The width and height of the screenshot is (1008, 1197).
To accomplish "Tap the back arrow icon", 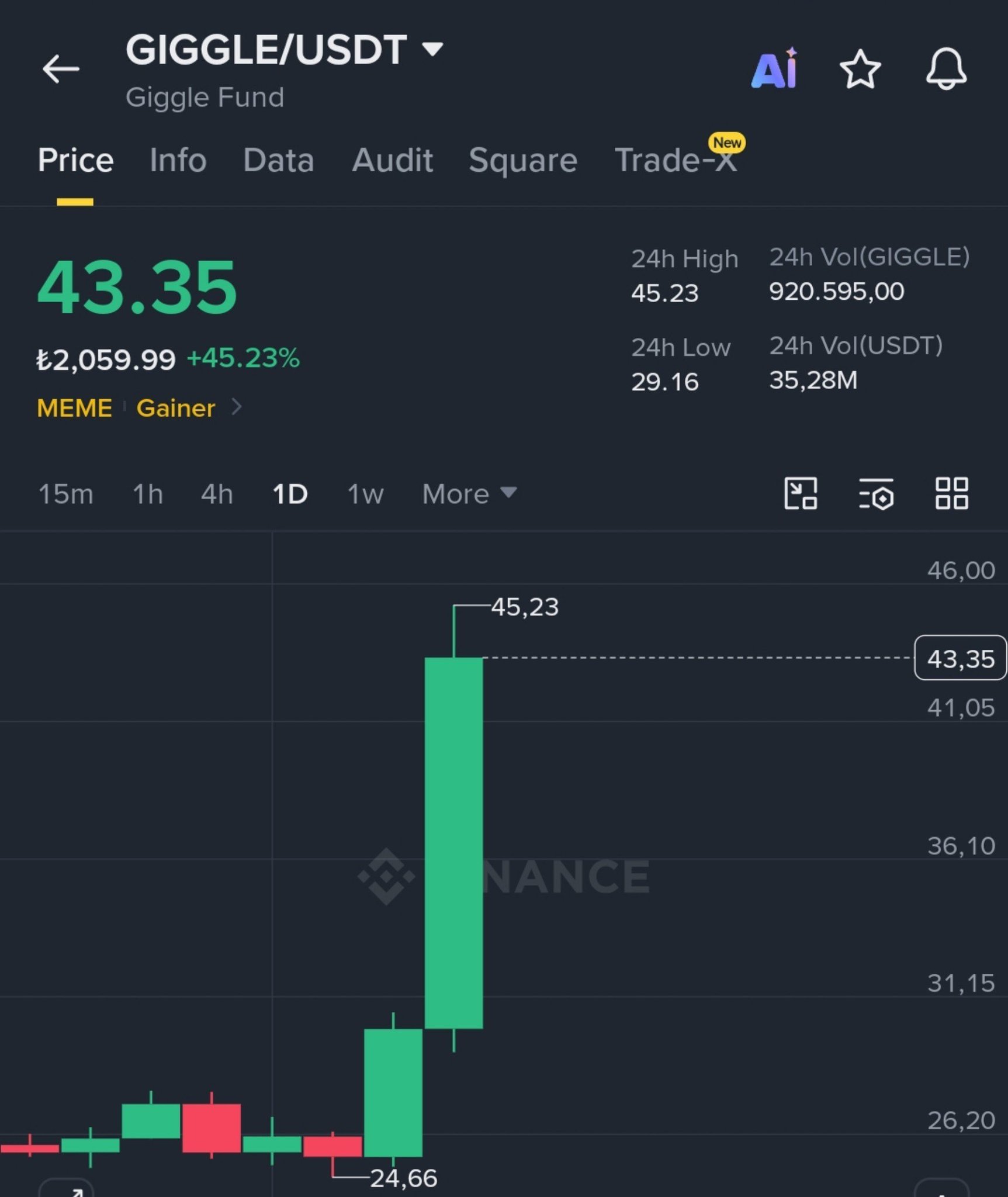I will pyautogui.click(x=61, y=68).
